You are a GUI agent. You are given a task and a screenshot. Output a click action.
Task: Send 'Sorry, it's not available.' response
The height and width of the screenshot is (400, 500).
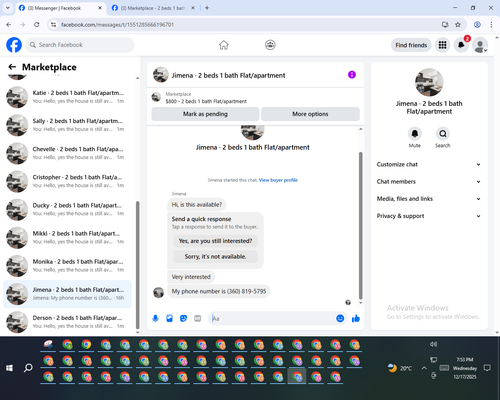(215, 256)
